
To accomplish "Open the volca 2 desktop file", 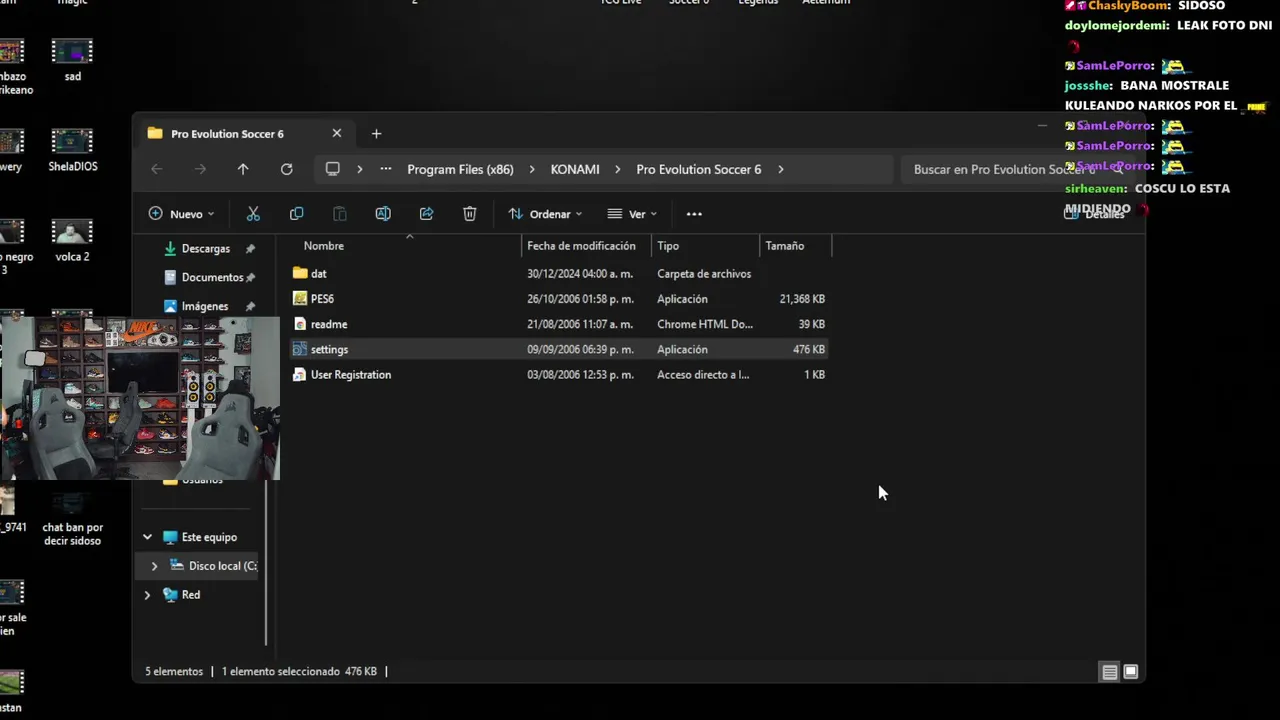I will (72, 240).
